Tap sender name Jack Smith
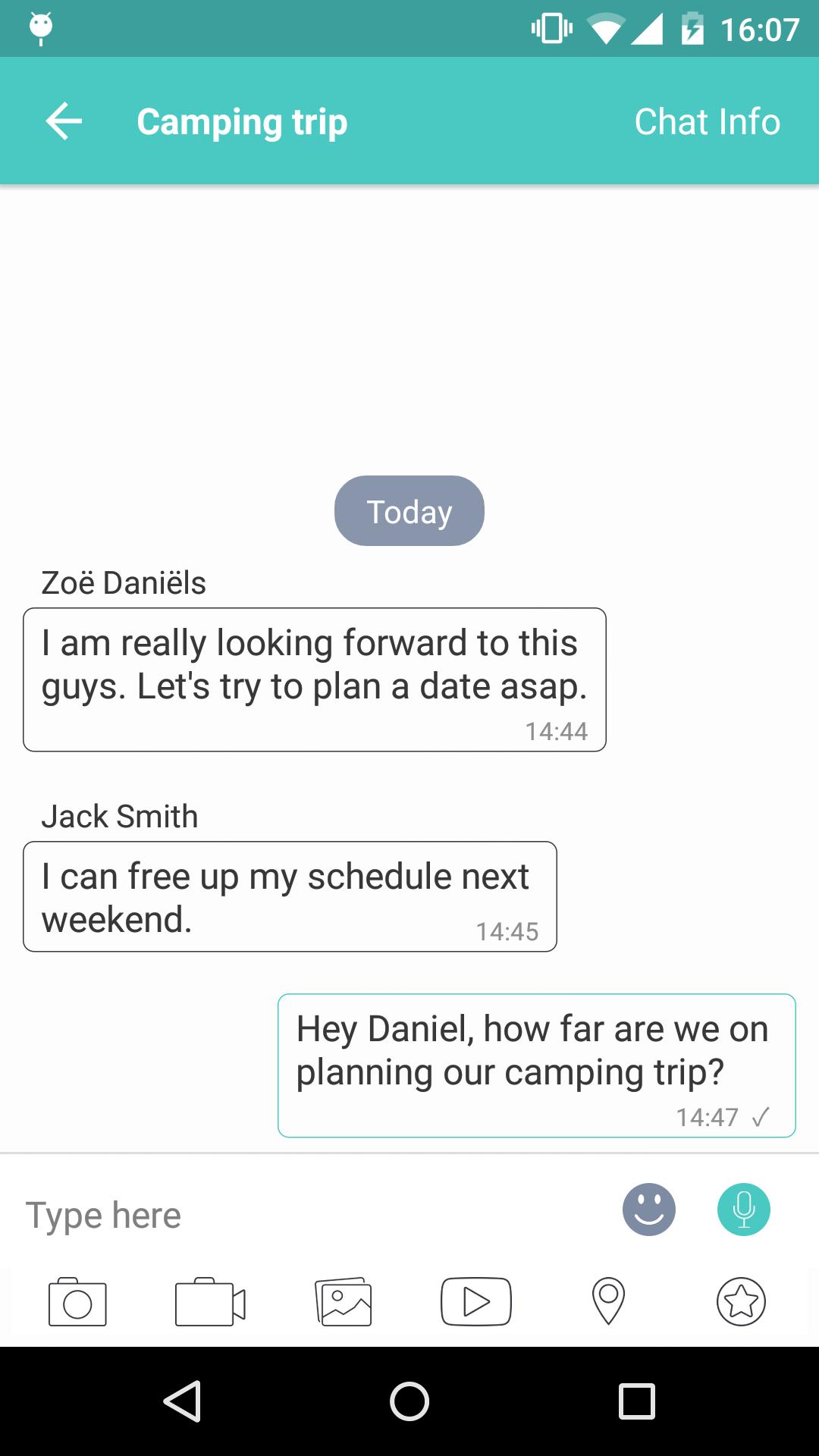819x1456 pixels. [x=120, y=817]
